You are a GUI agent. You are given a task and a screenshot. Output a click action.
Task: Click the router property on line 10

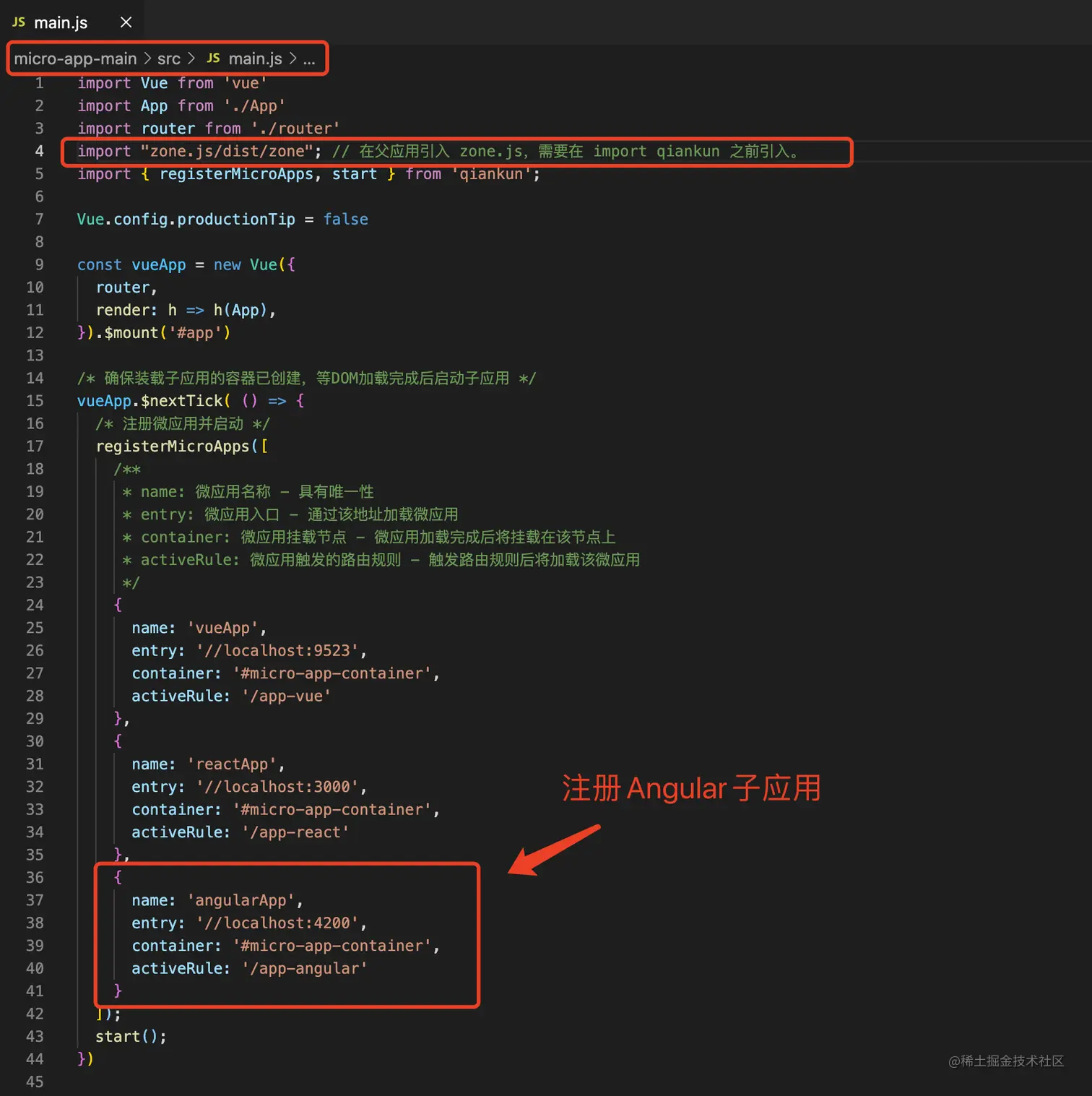(x=123, y=288)
